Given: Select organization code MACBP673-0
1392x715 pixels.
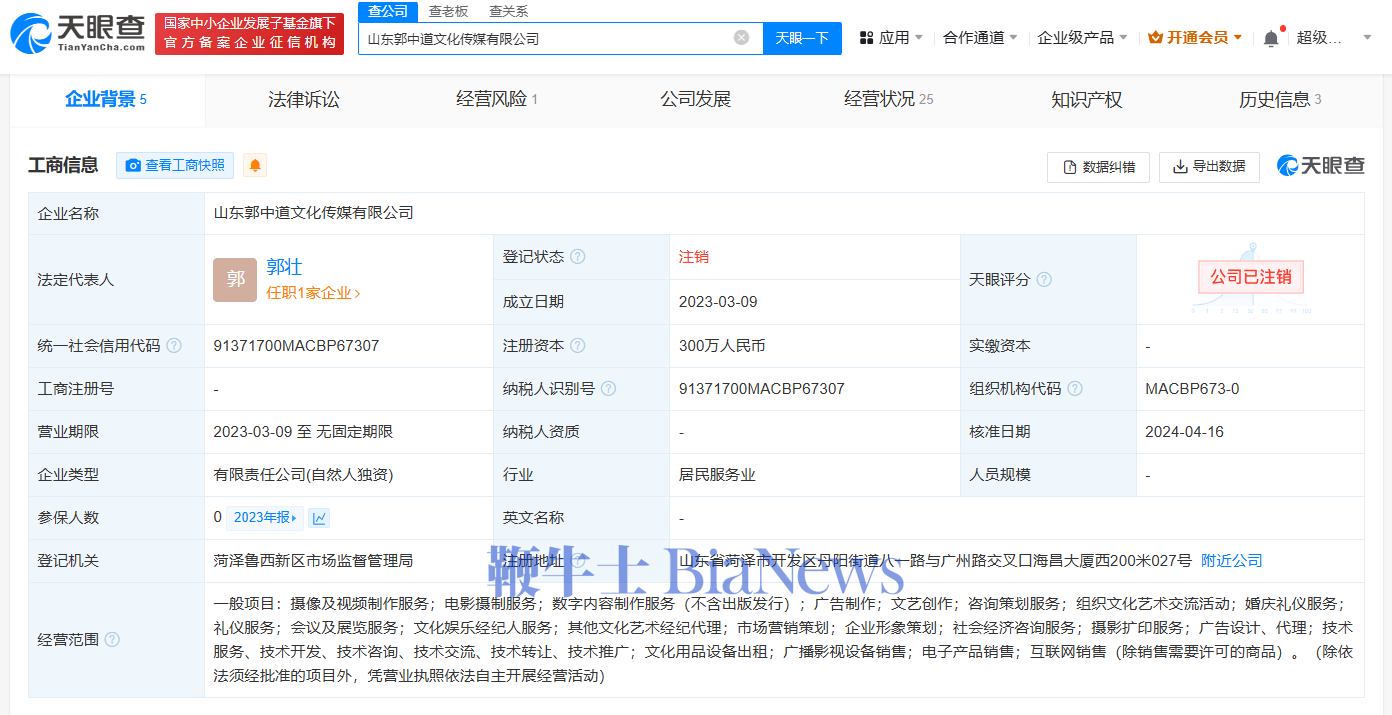Looking at the screenshot, I should (x=1192, y=389).
